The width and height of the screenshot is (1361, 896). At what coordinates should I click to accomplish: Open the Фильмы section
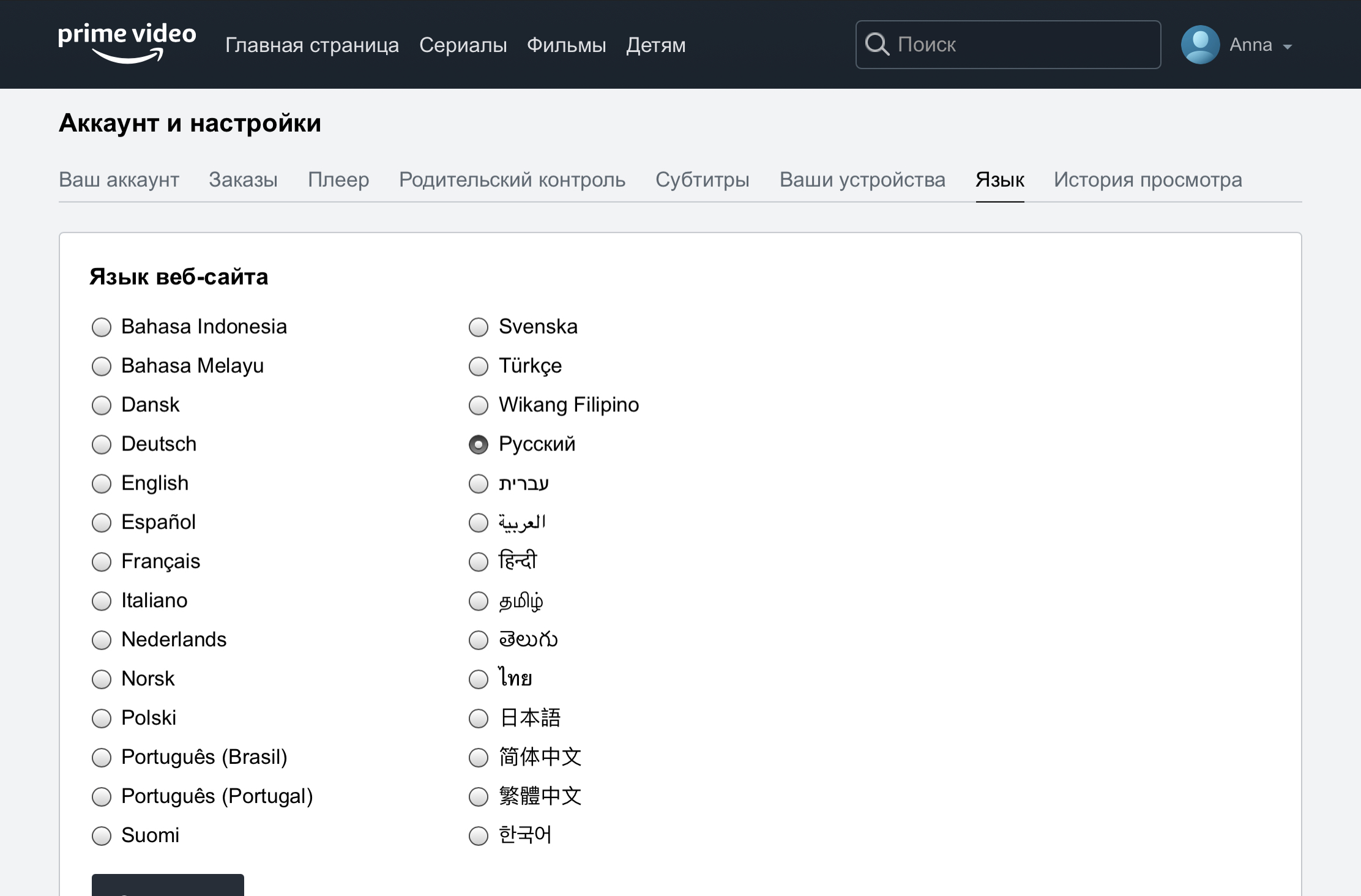point(566,45)
